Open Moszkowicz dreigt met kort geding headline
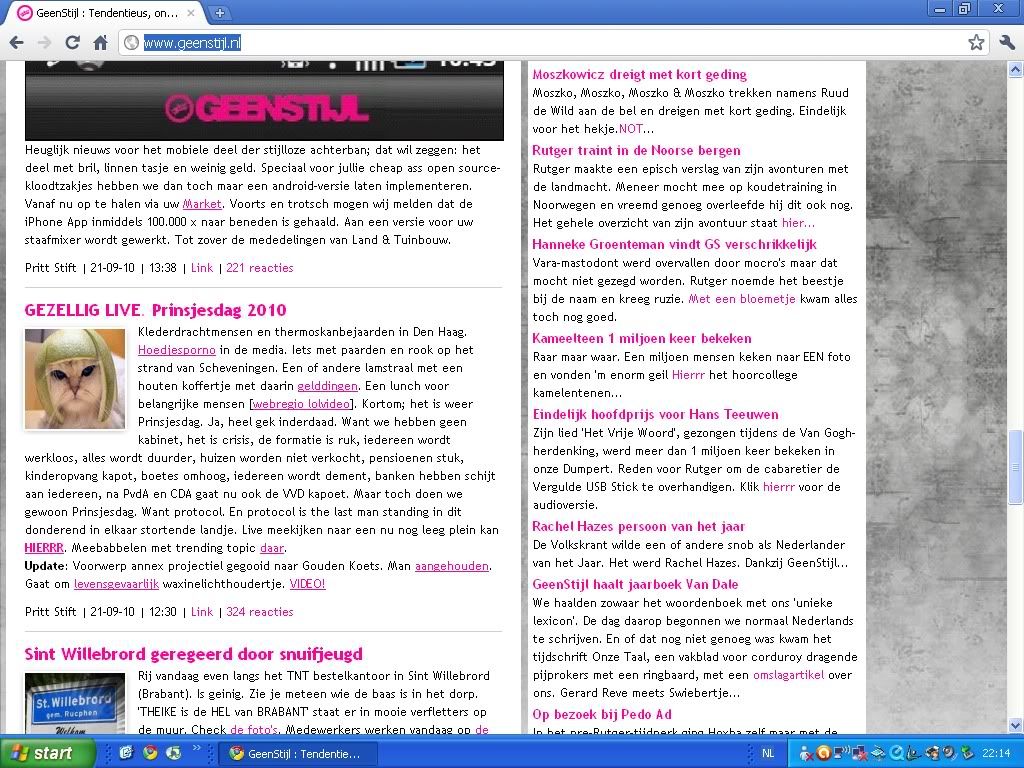Viewport: 1024px width, 768px height. 639,74
